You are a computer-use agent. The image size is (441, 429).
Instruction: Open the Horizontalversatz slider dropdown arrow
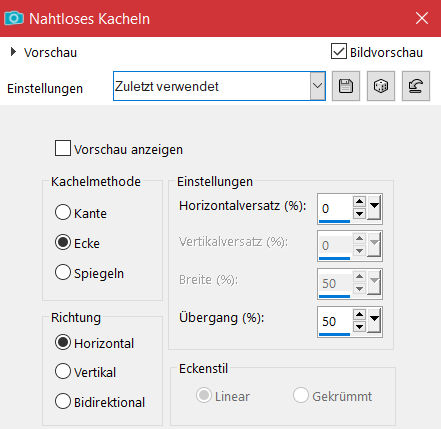point(374,207)
